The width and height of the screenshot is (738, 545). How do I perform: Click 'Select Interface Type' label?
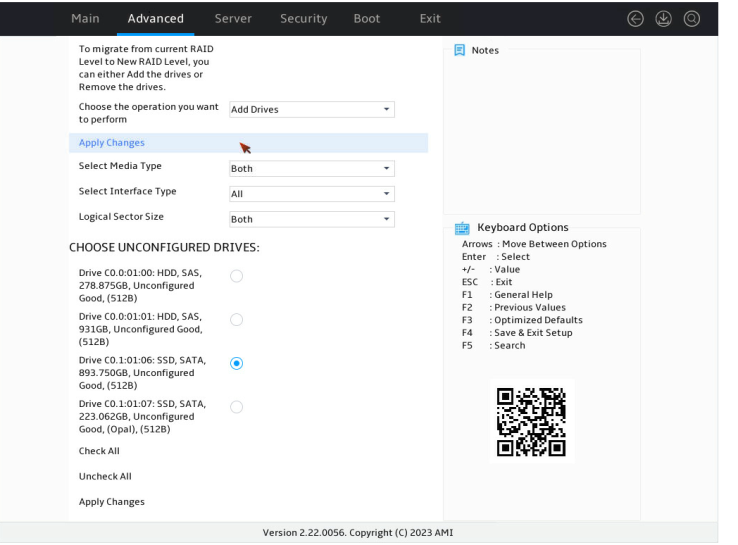coord(128,191)
